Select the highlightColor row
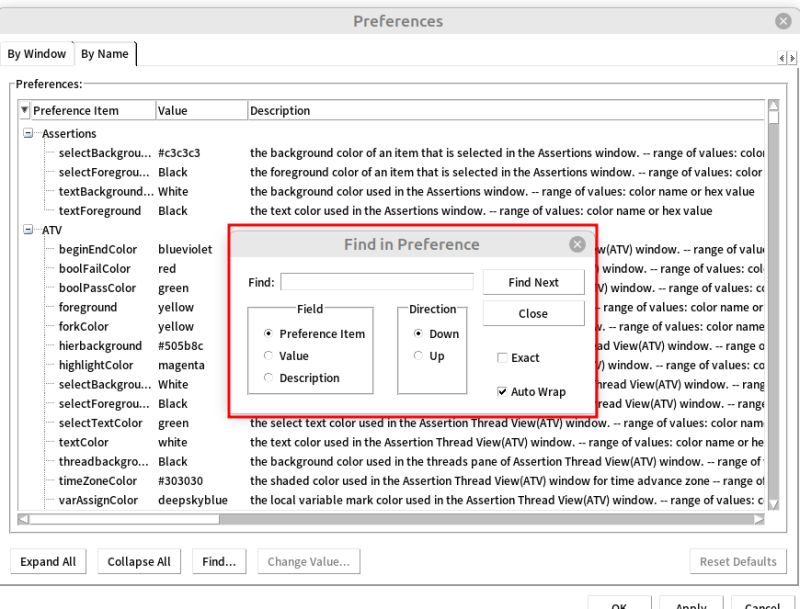 click(391, 365)
